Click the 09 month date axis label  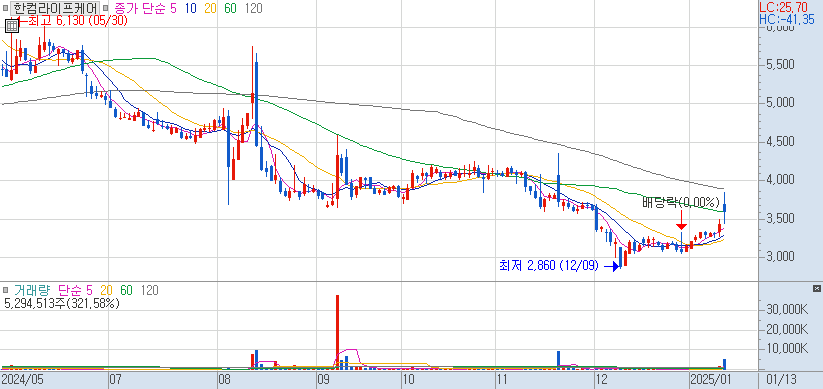tap(324, 379)
